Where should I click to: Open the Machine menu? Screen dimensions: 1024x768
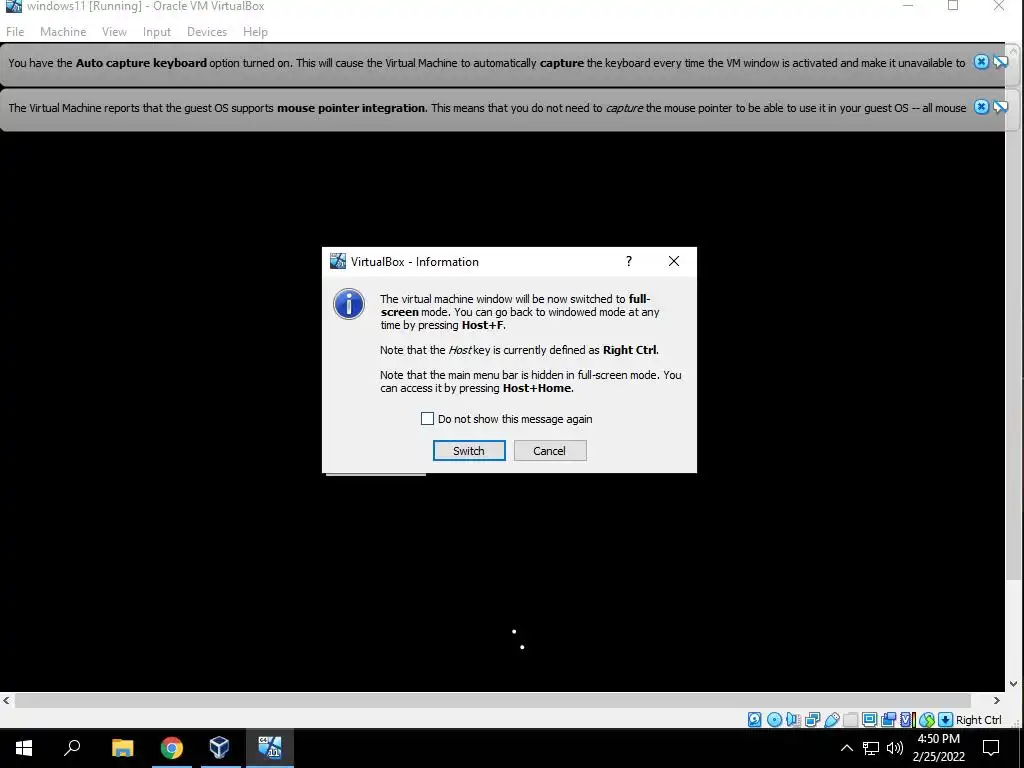(x=63, y=31)
